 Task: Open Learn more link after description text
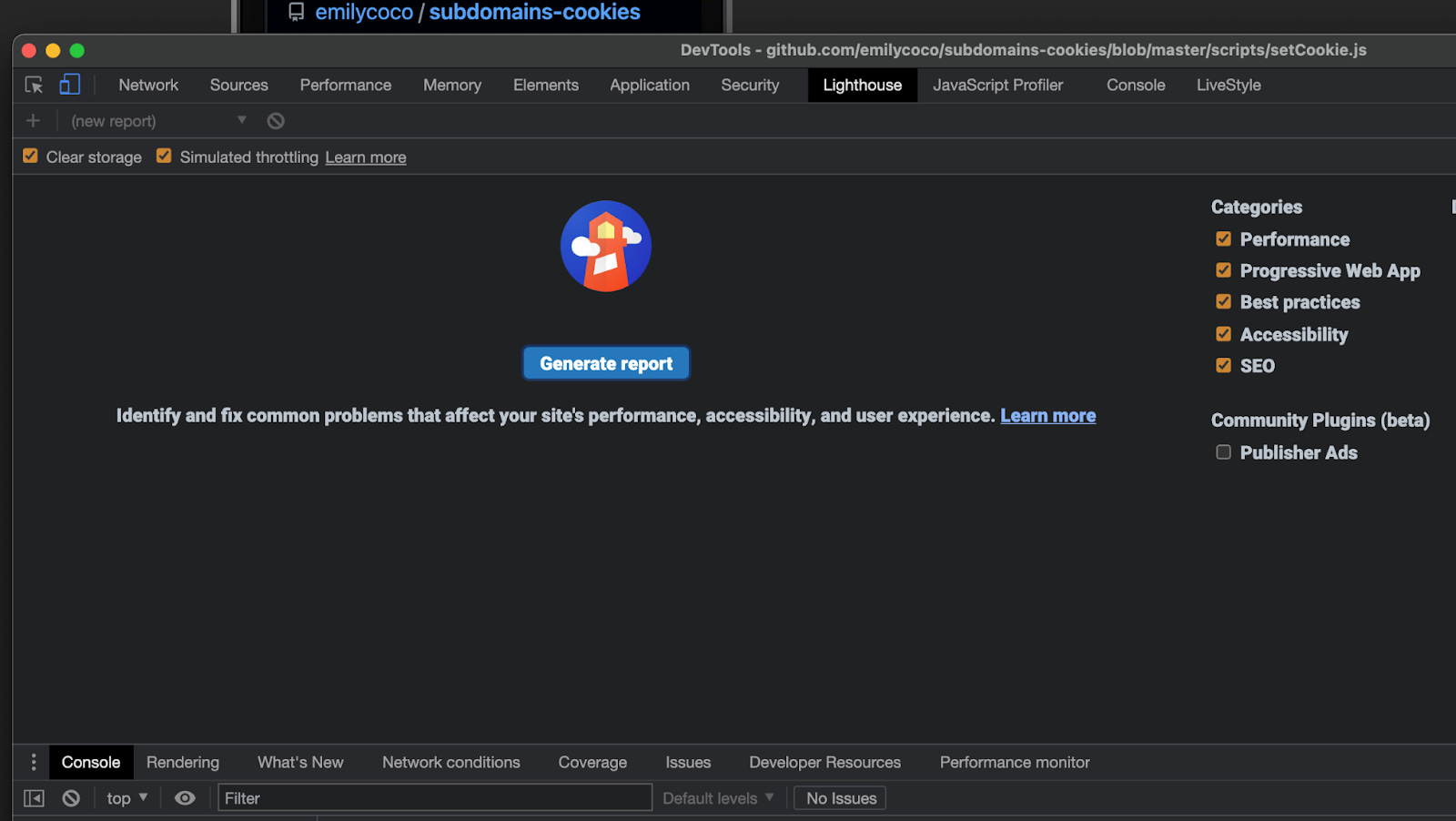coord(1048,415)
